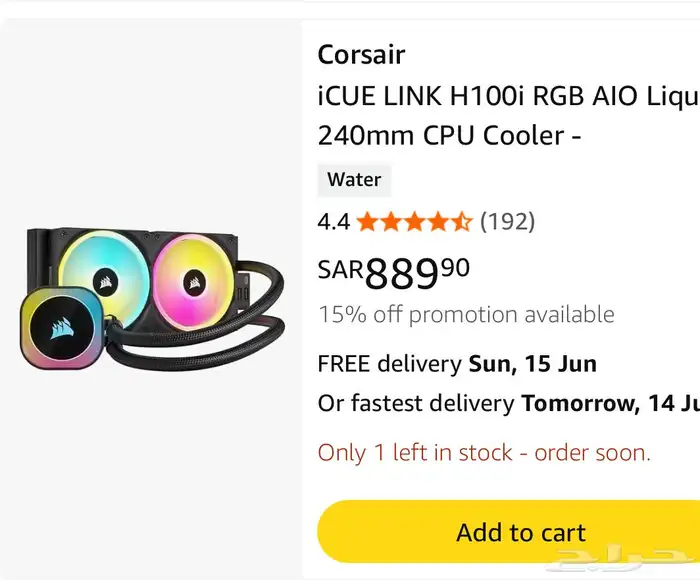Screen dimensions: 700x580
Task: Click the yellow Add to cart button
Action: click(508, 532)
